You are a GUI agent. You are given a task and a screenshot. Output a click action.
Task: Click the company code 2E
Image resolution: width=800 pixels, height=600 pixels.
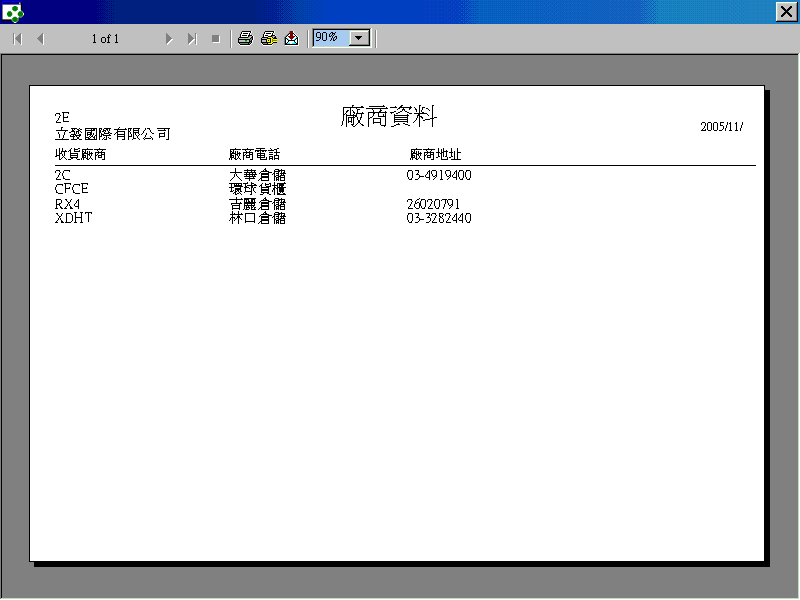pos(62,118)
